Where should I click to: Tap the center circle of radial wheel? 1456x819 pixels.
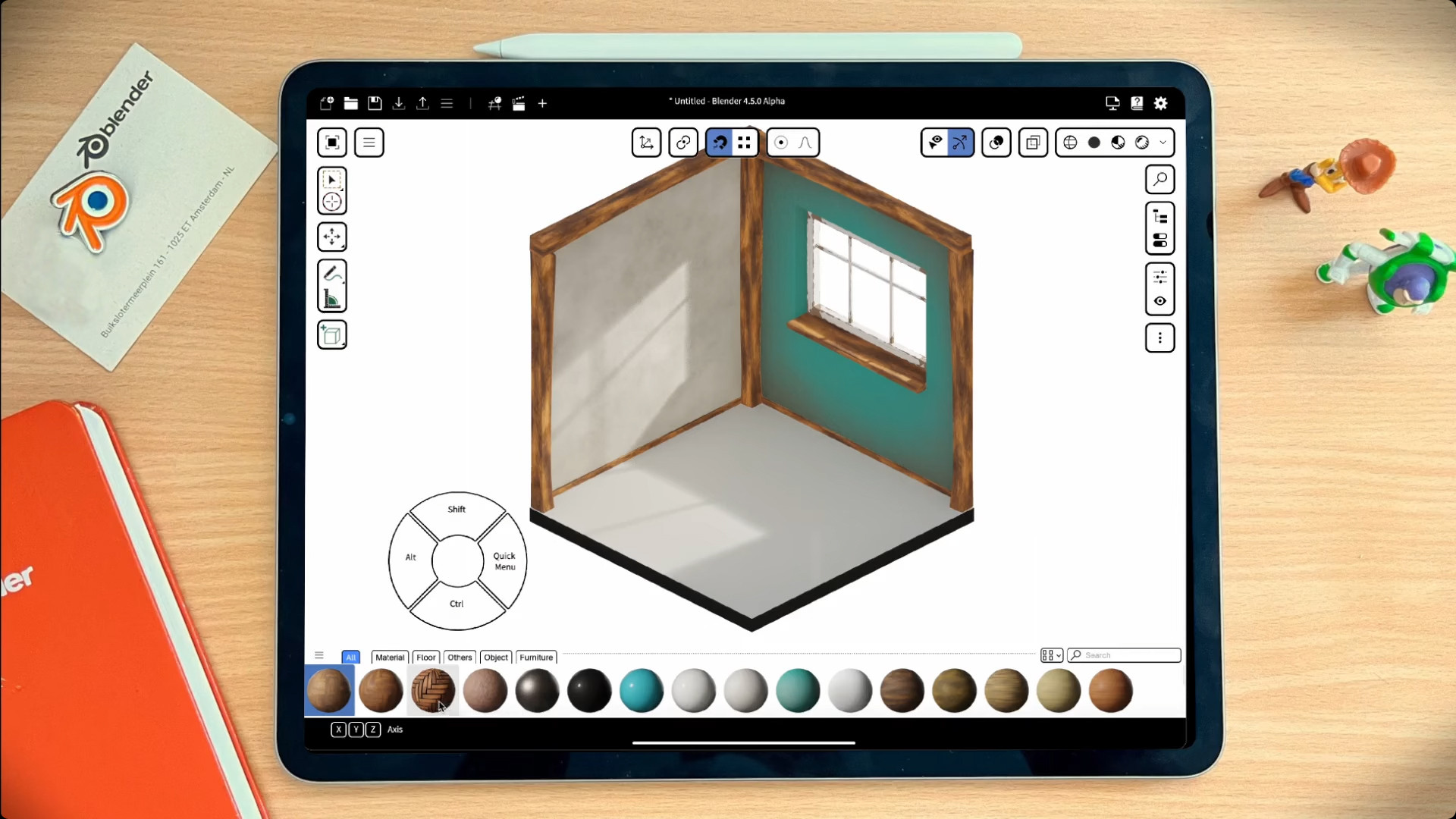(457, 561)
